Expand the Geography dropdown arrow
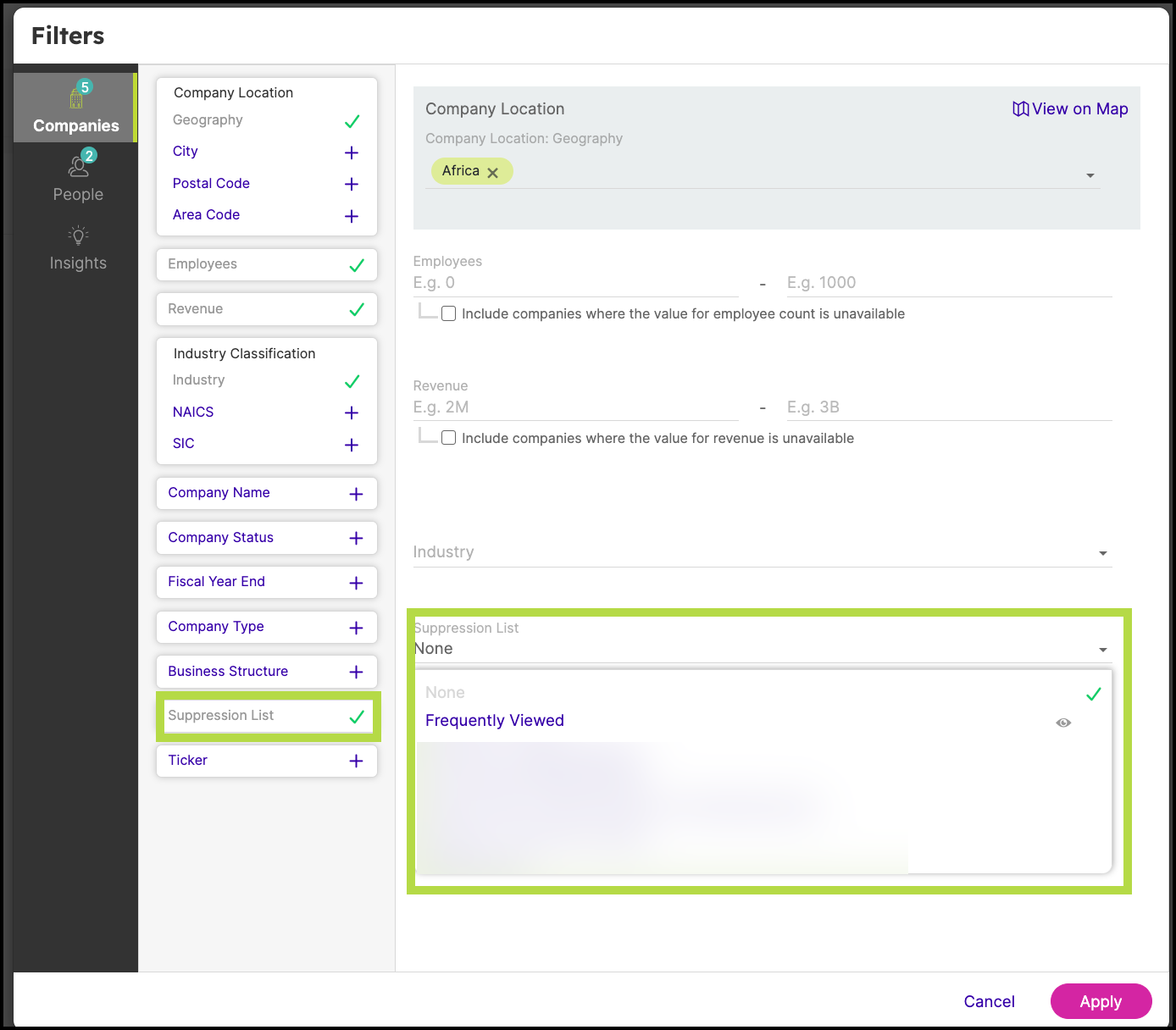The width and height of the screenshot is (1176, 1030). [1090, 175]
